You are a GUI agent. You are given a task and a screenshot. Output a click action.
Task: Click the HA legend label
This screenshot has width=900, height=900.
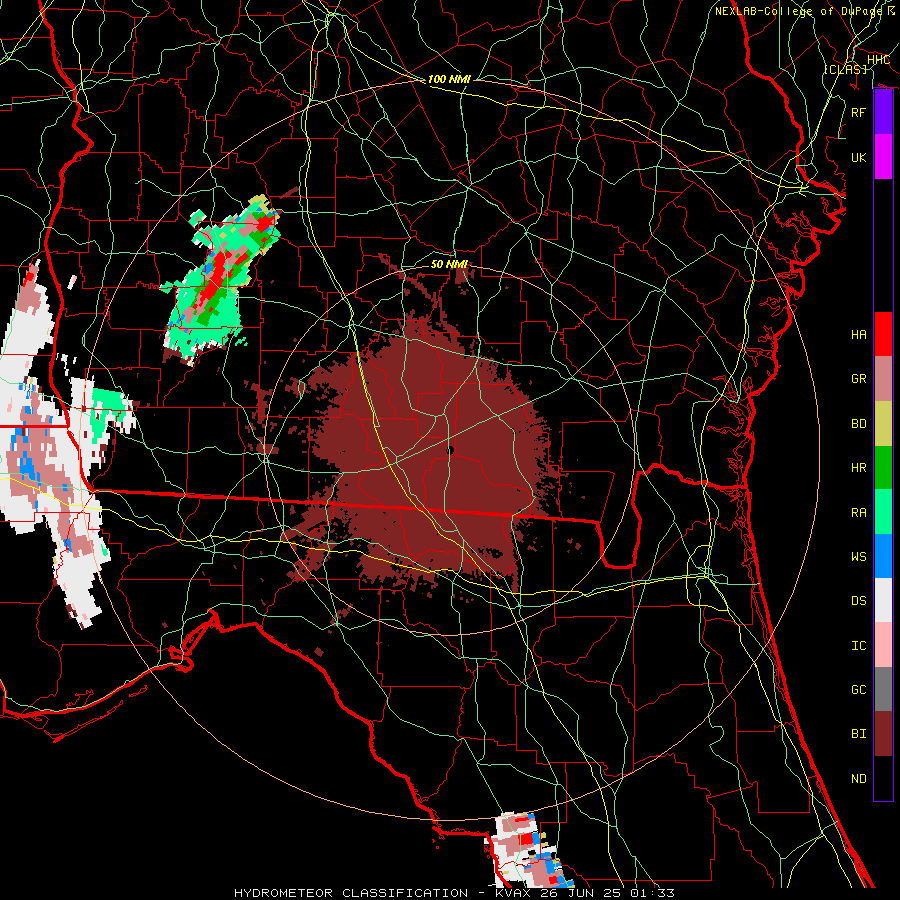click(859, 335)
